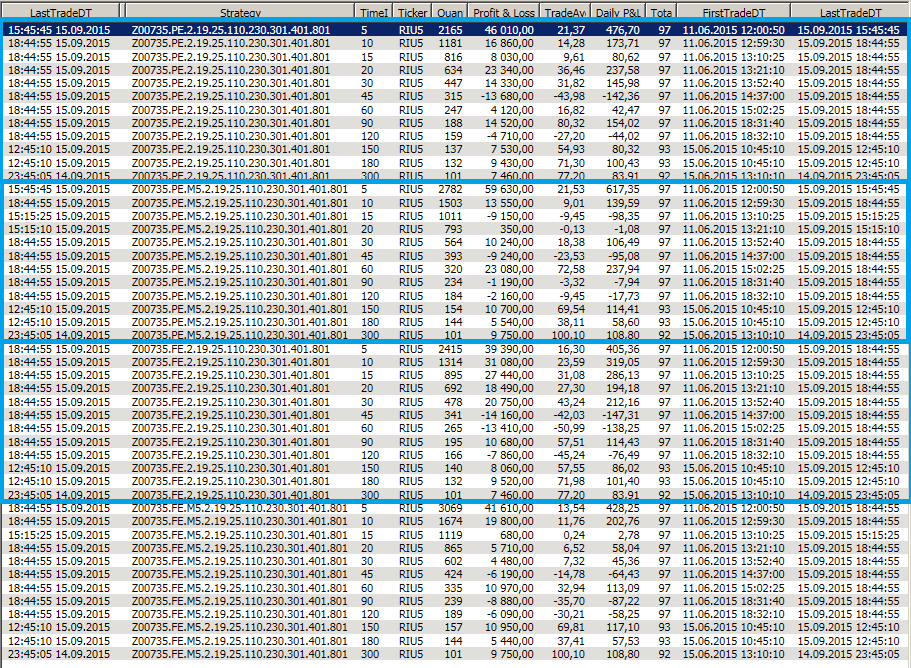Click the trade average "80,32" in TradeAv column
Viewport: 911px width, 668px height.
(x=571, y=123)
